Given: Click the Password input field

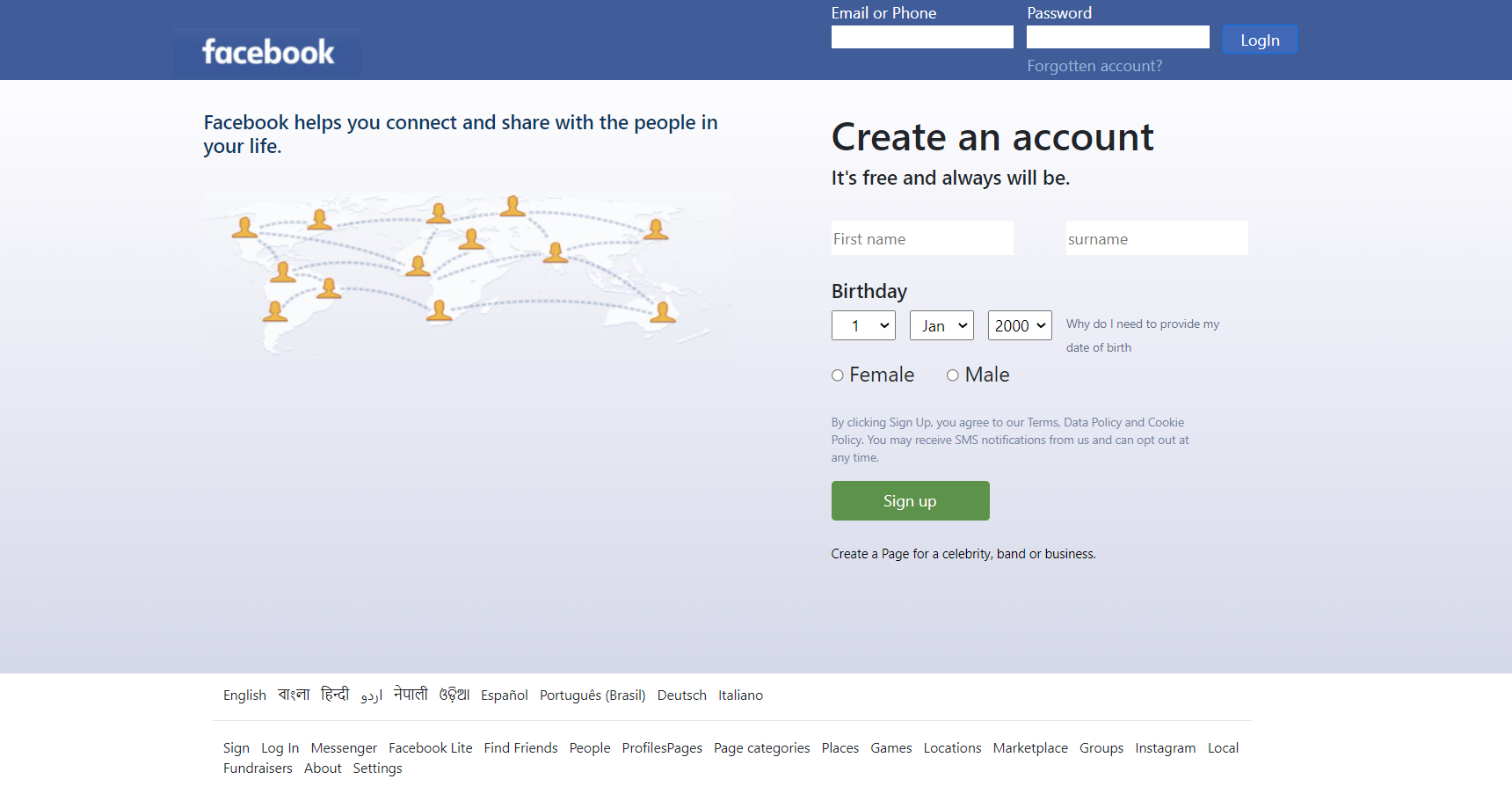Looking at the screenshot, I should pos(1117,36).
